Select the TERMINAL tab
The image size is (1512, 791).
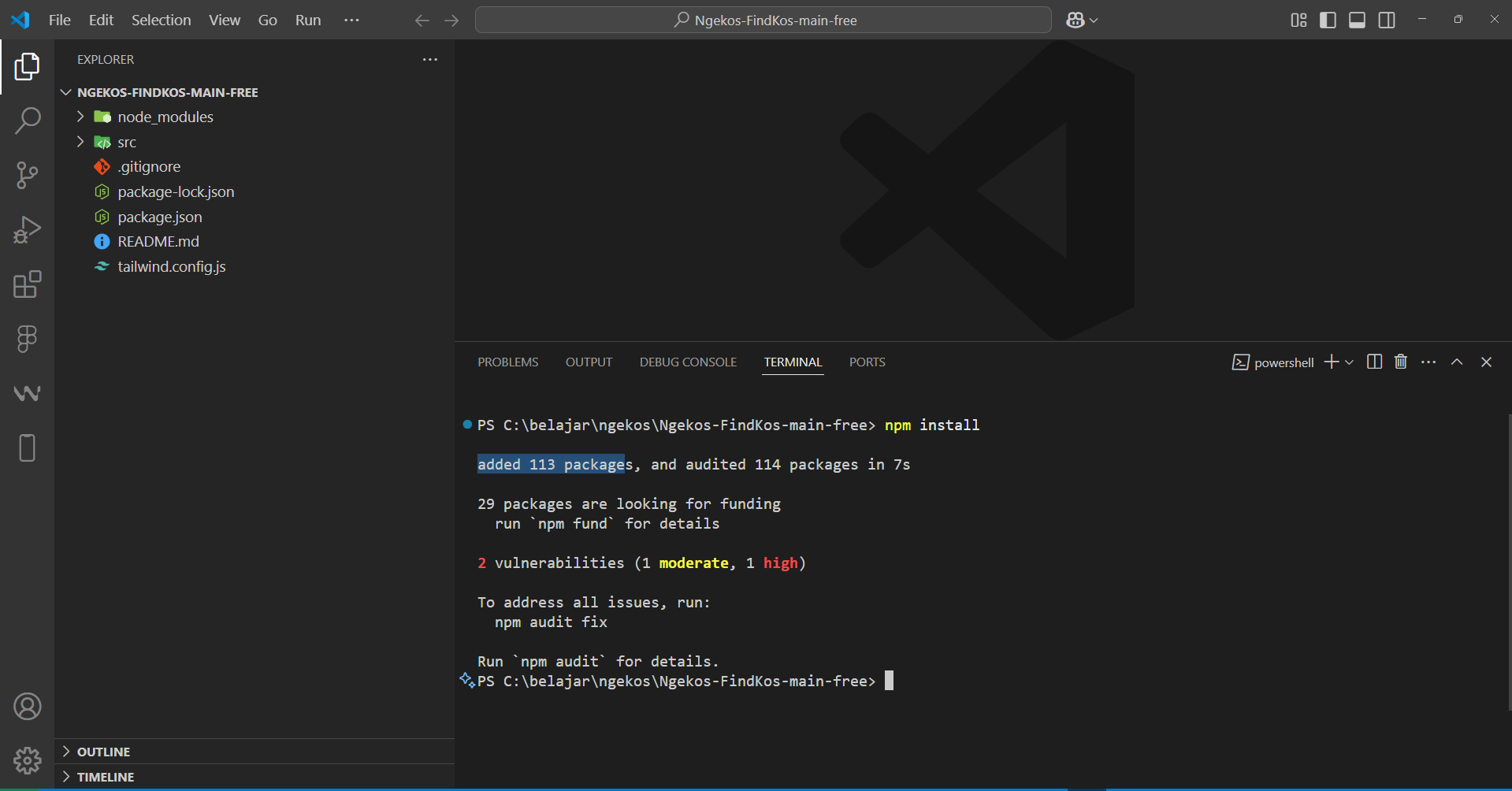(x=793, y=362)
